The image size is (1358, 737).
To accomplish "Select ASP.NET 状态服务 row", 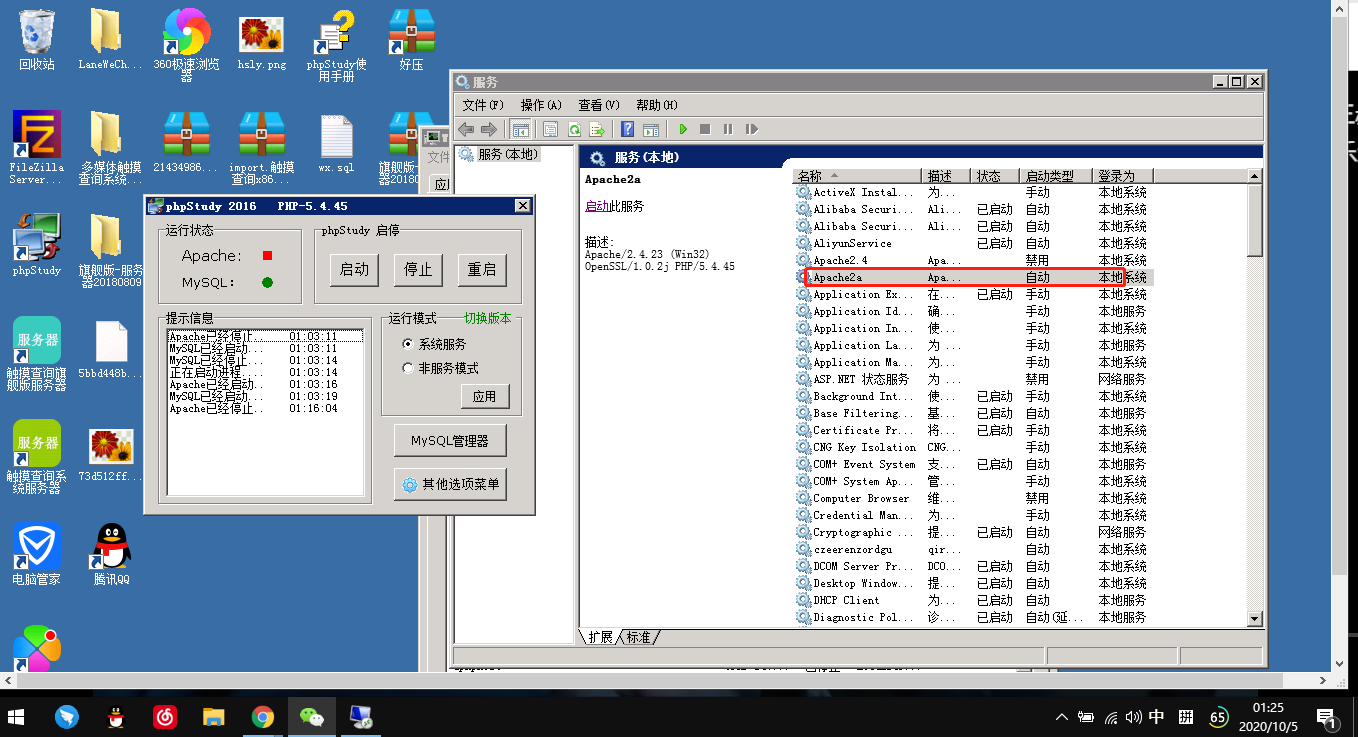I will (x=974, y=379).
